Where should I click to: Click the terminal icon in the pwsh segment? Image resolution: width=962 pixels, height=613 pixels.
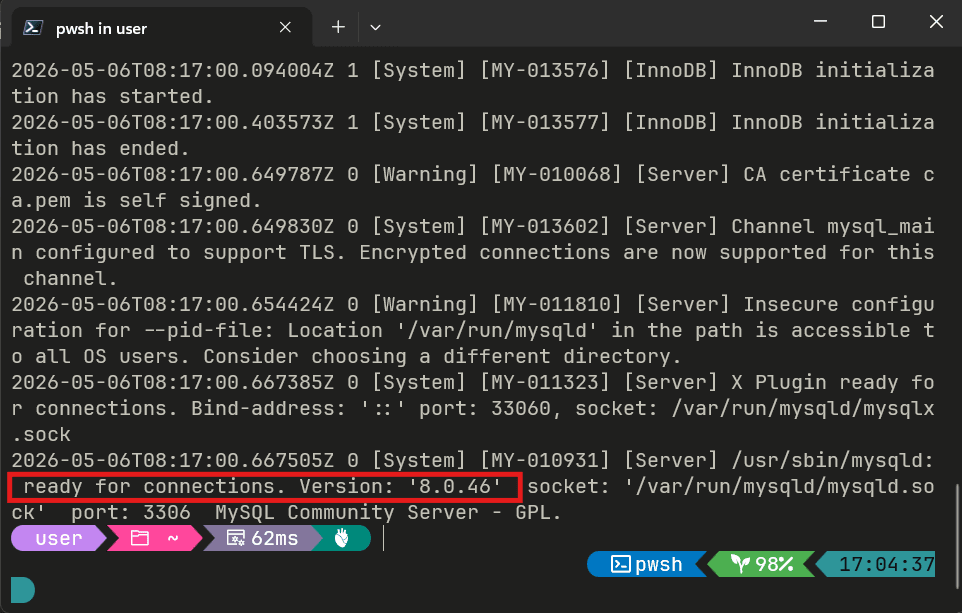coord(620,564)
